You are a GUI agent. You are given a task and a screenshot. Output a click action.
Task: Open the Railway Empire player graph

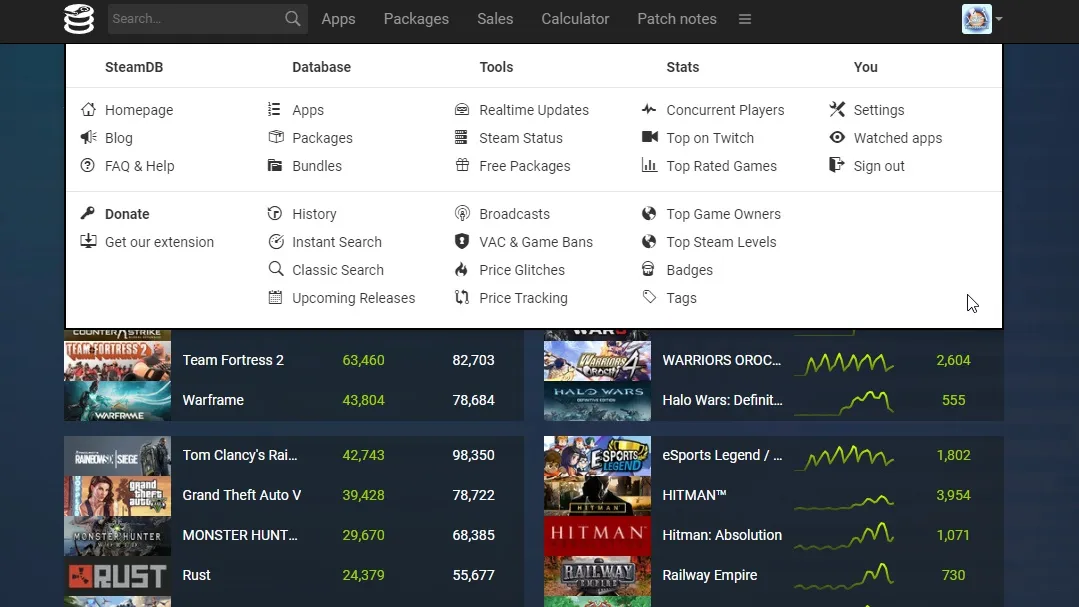[844, 575]
